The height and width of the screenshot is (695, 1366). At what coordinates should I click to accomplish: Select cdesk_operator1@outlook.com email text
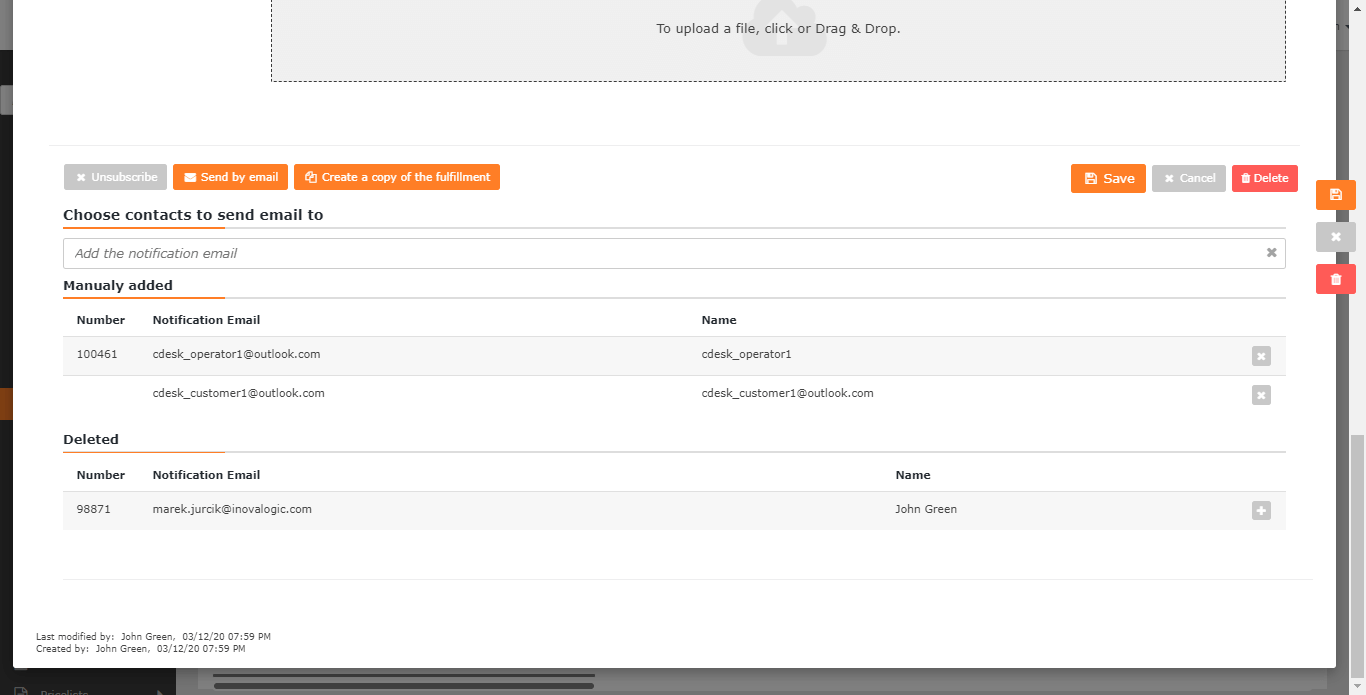tap(236, 354)
